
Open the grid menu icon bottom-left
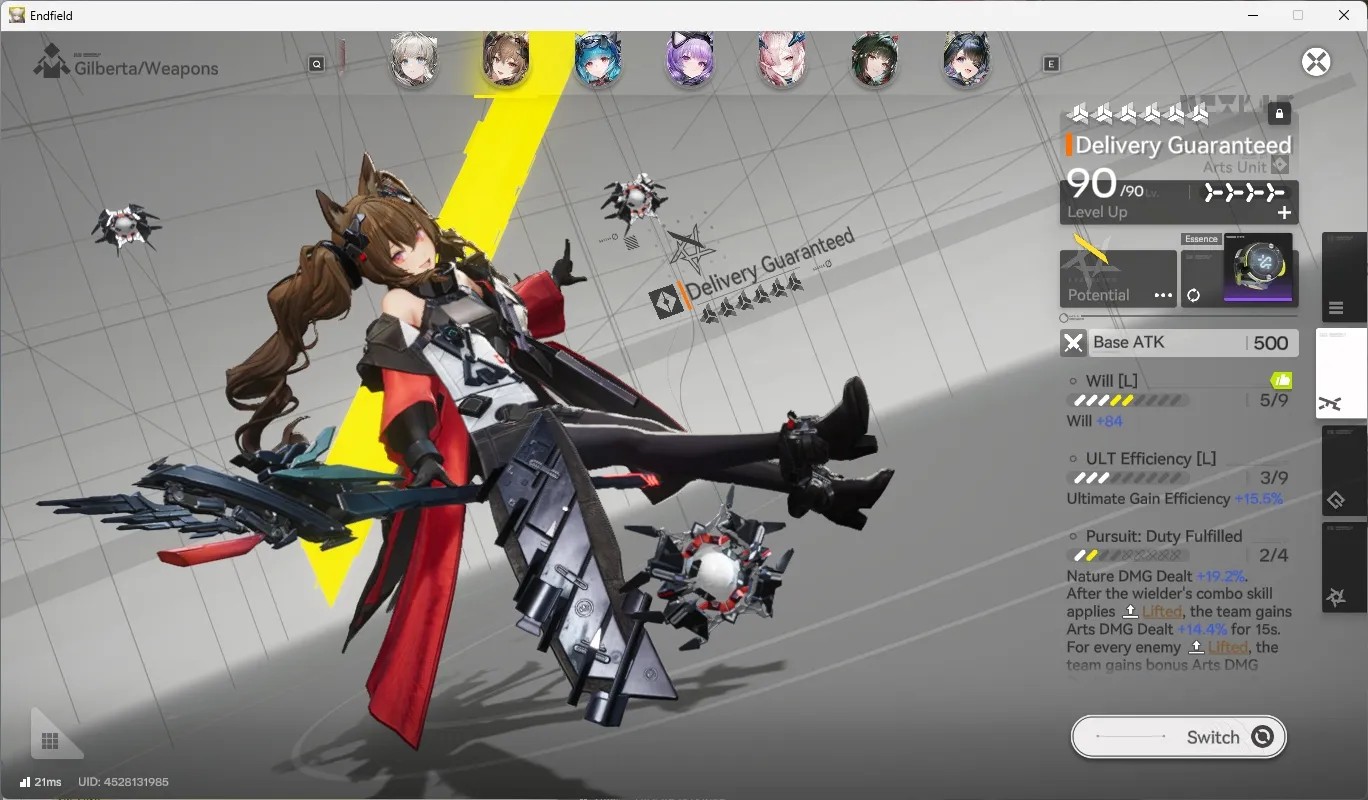[50, 741]
